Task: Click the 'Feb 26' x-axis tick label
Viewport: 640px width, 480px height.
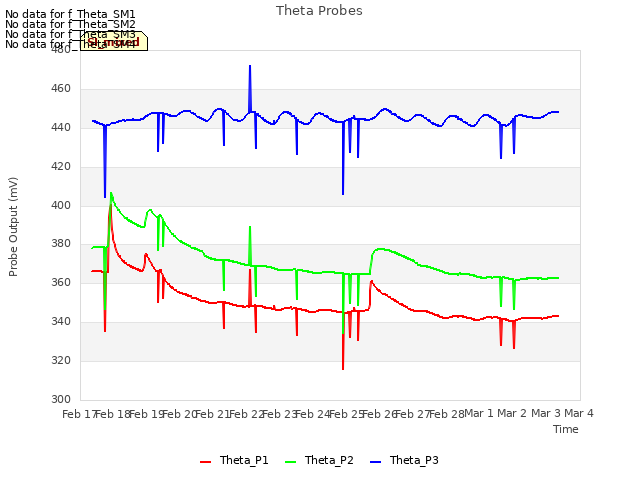Action: 380,414
